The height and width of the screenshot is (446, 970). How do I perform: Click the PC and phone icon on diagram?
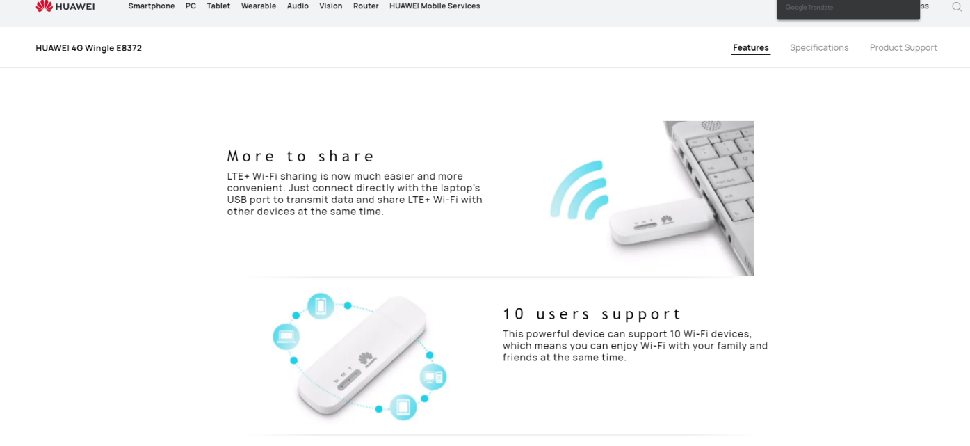tap(433, 377)
